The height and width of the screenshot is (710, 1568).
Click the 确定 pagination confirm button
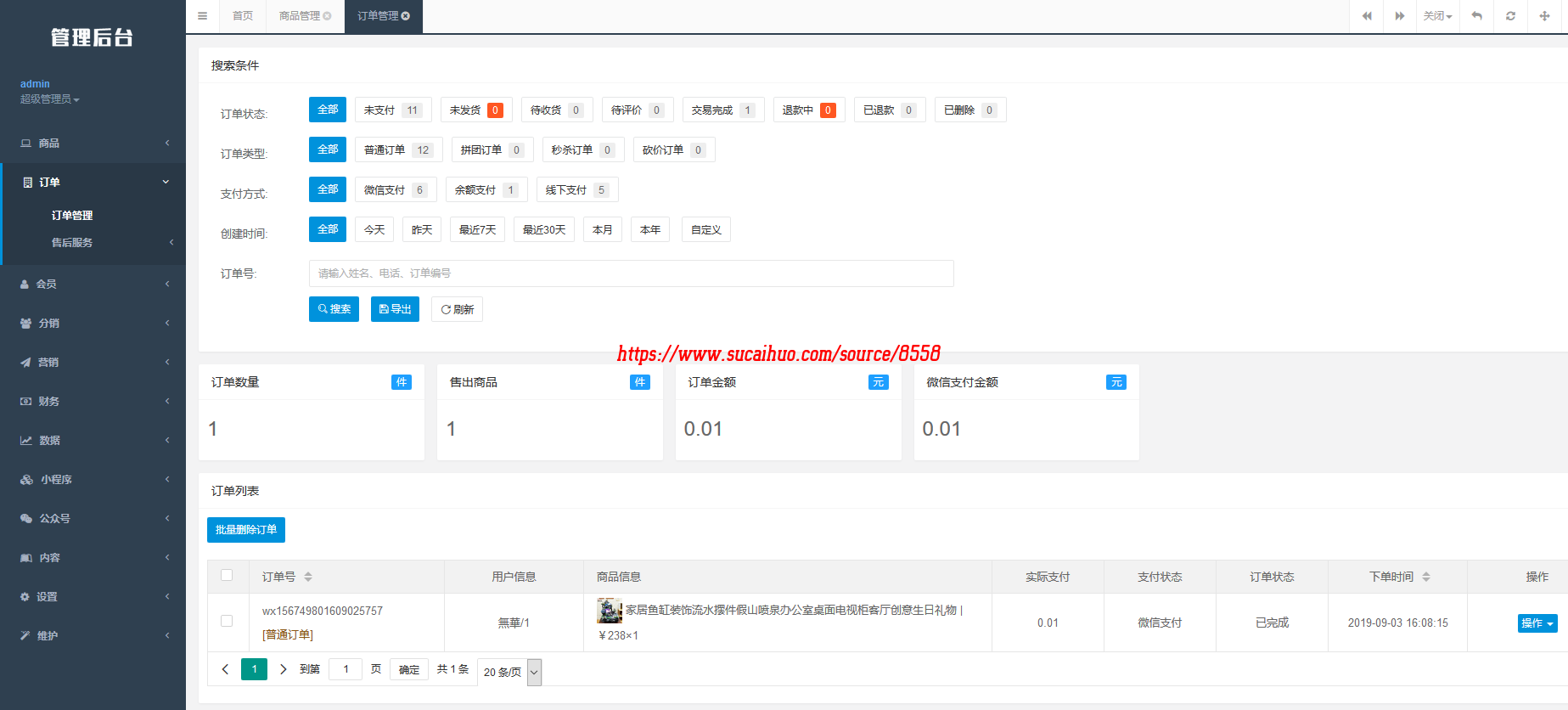pos(409,669)
